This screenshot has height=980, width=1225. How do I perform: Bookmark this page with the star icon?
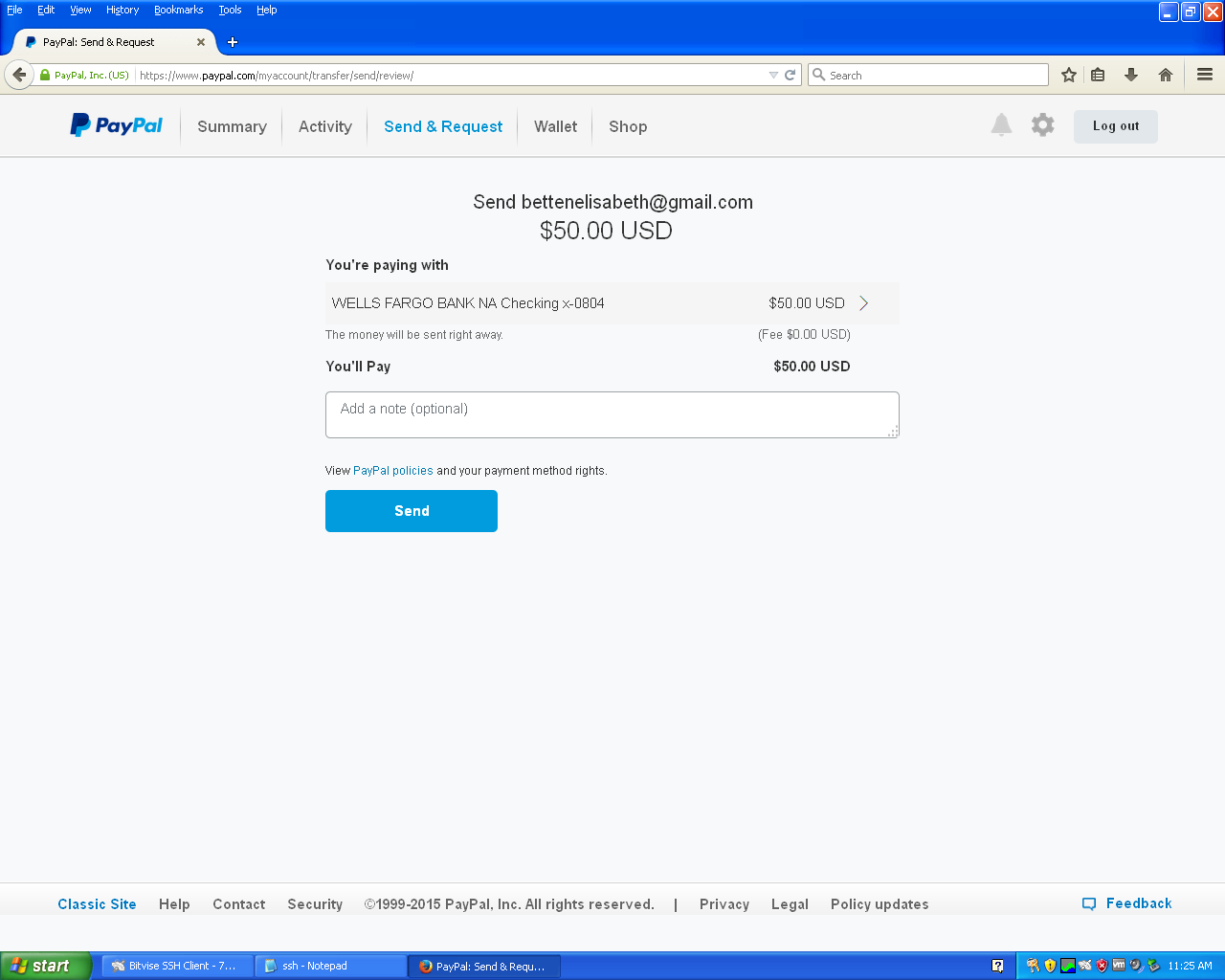coord(1069,75)
